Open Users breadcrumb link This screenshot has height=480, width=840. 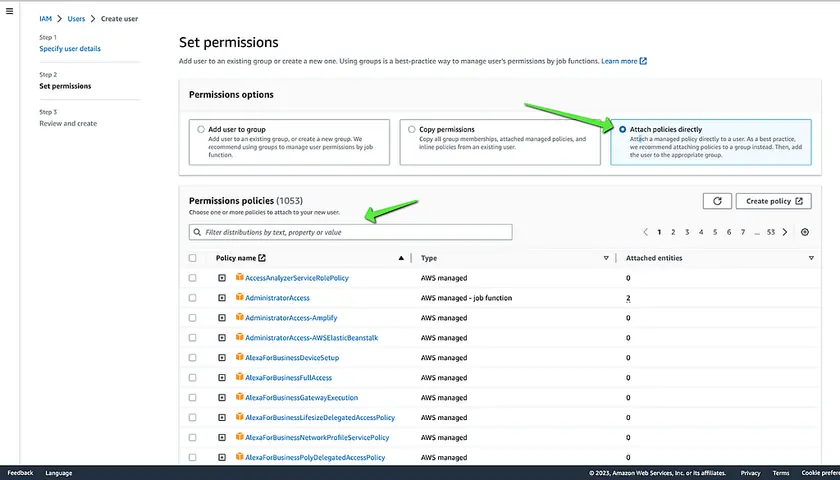(76, 19)
